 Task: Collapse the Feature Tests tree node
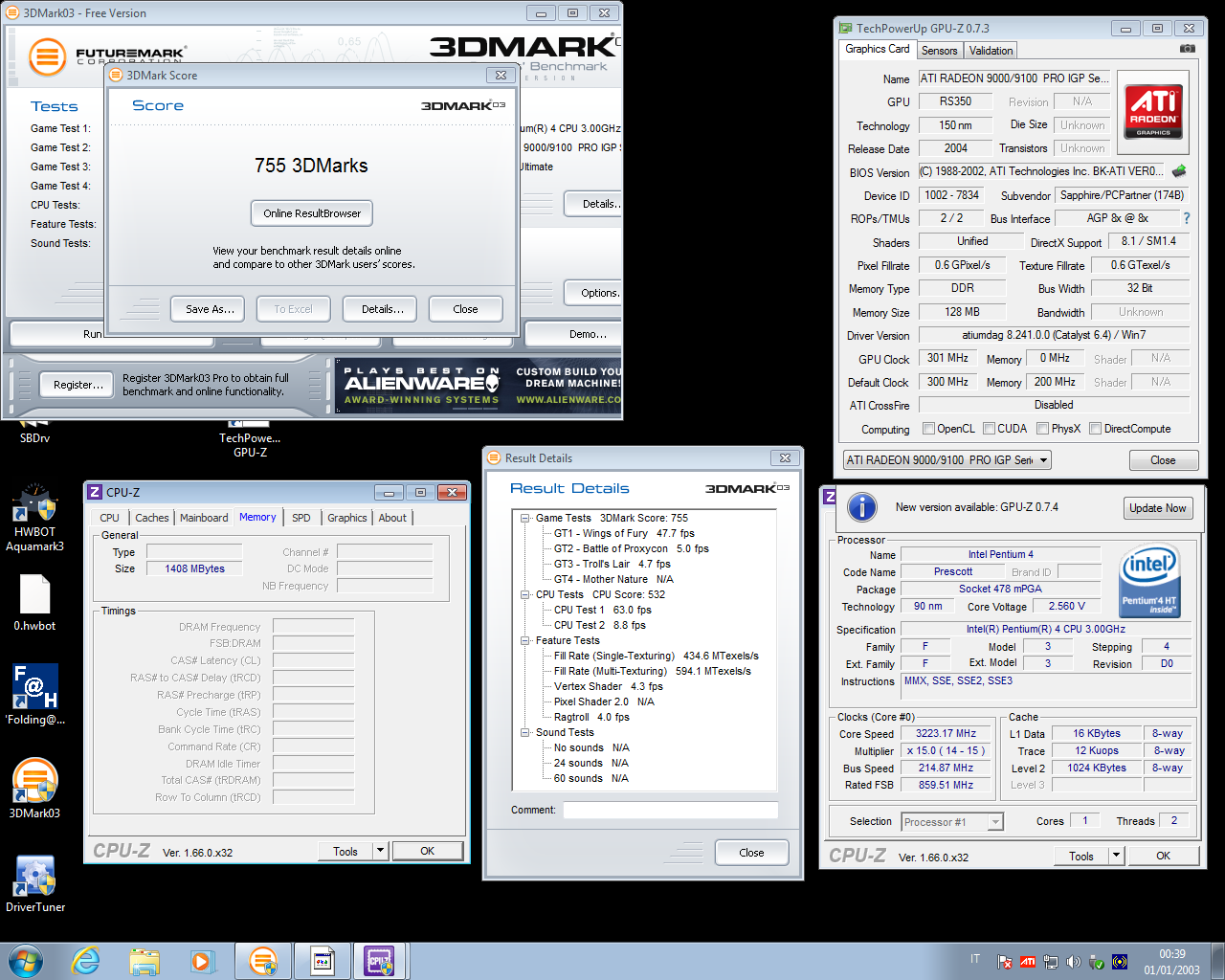[x=525, y=640]
